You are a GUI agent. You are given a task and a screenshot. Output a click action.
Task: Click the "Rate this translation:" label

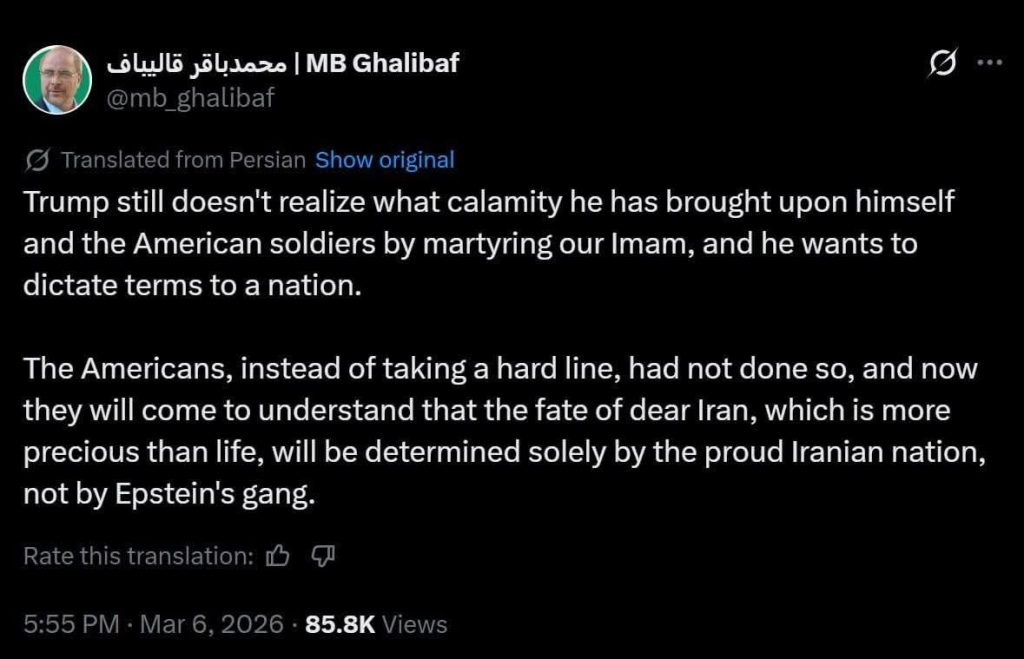[x=138, y=556]
